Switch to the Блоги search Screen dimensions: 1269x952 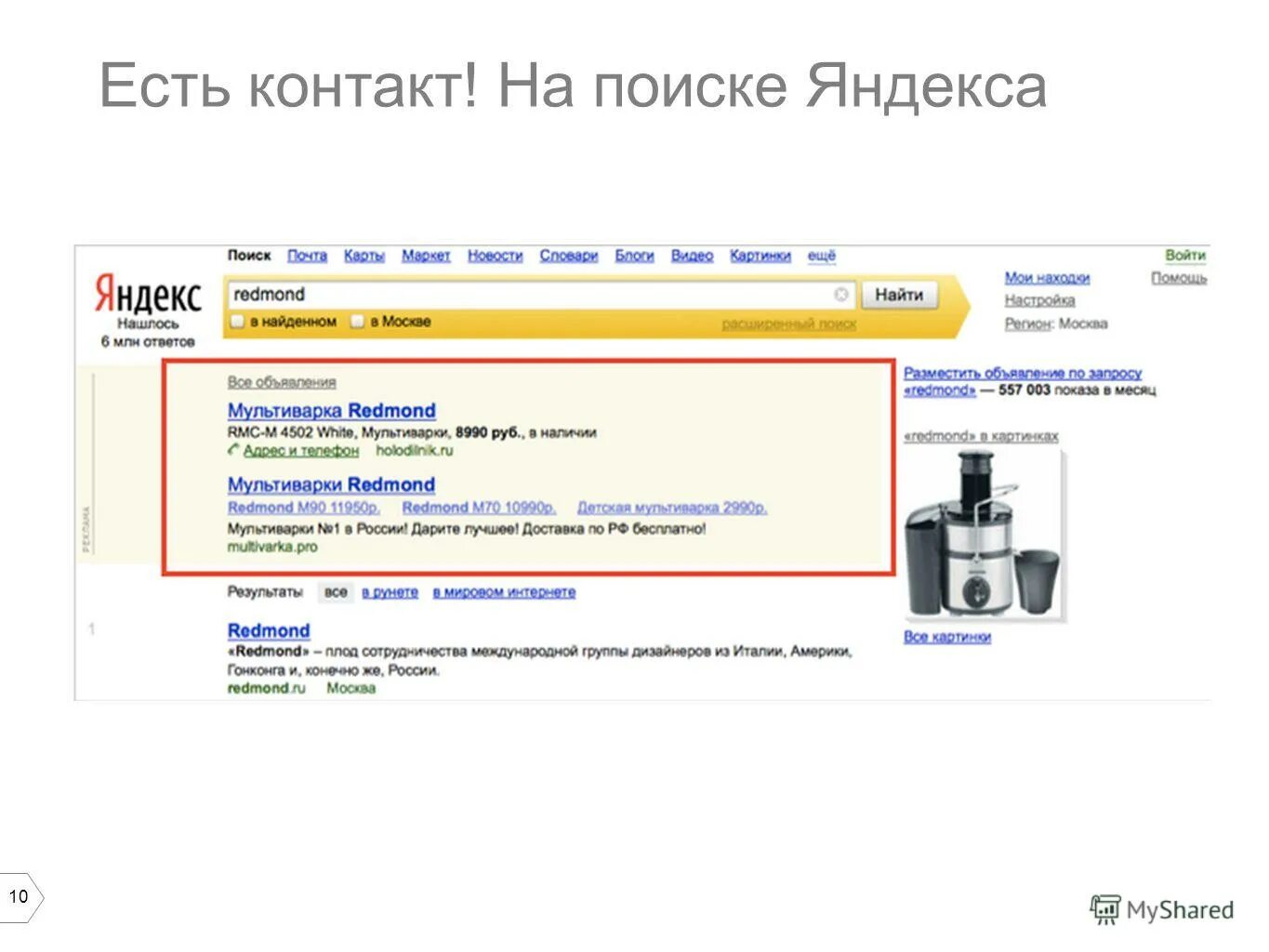(634, 256)
